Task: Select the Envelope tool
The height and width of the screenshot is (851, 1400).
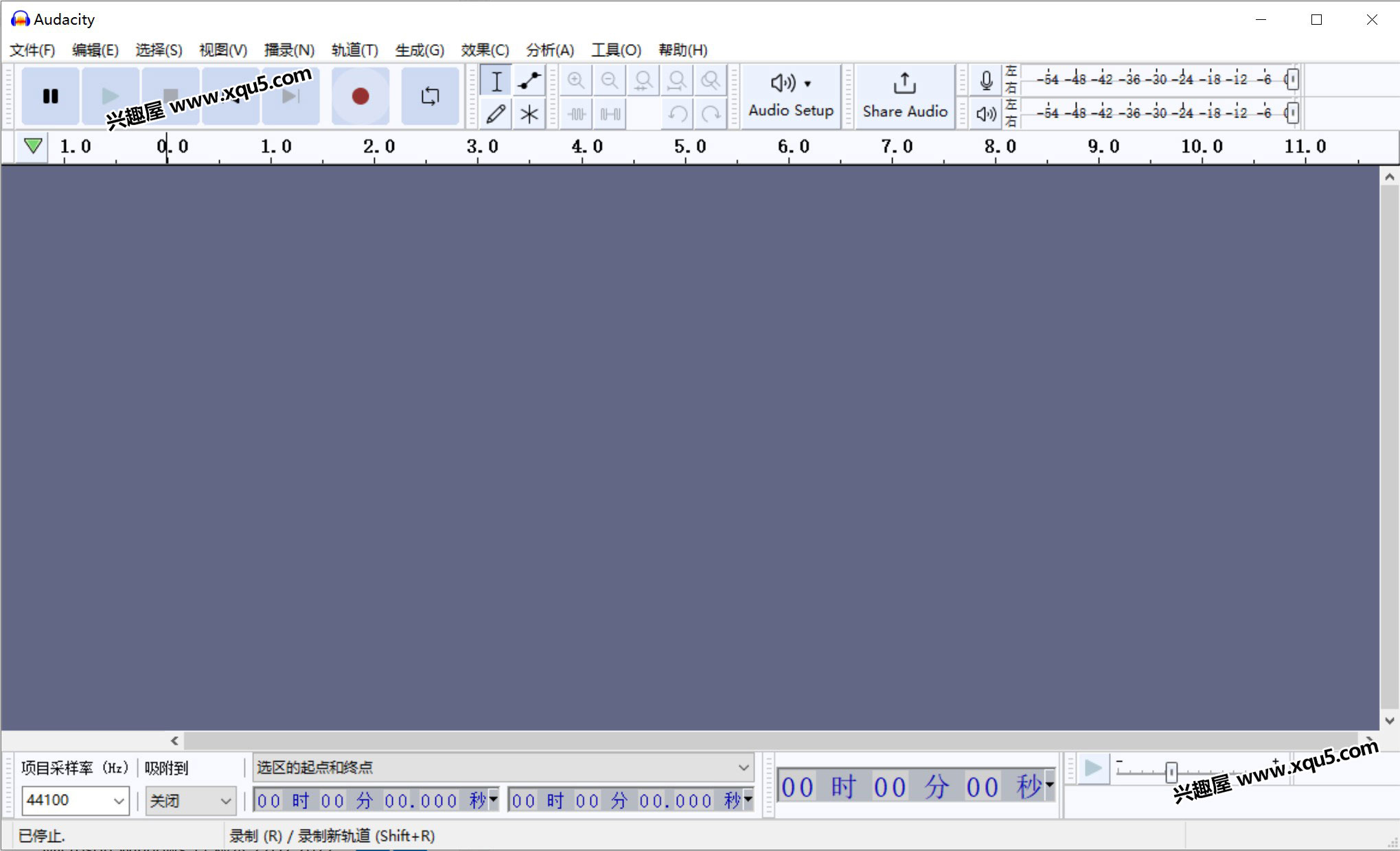Action: [x=529, y=81]
